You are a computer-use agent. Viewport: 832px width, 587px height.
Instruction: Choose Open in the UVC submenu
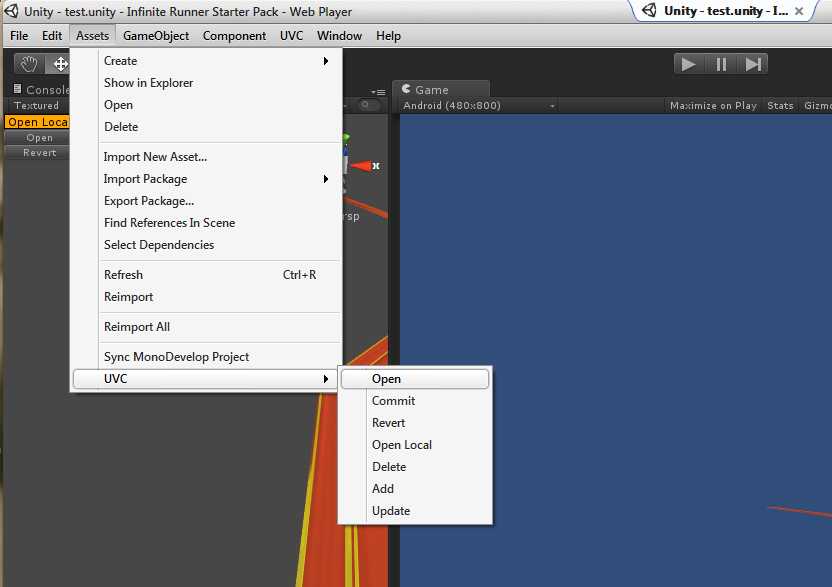pyautogui.click(x=415, y=379)
